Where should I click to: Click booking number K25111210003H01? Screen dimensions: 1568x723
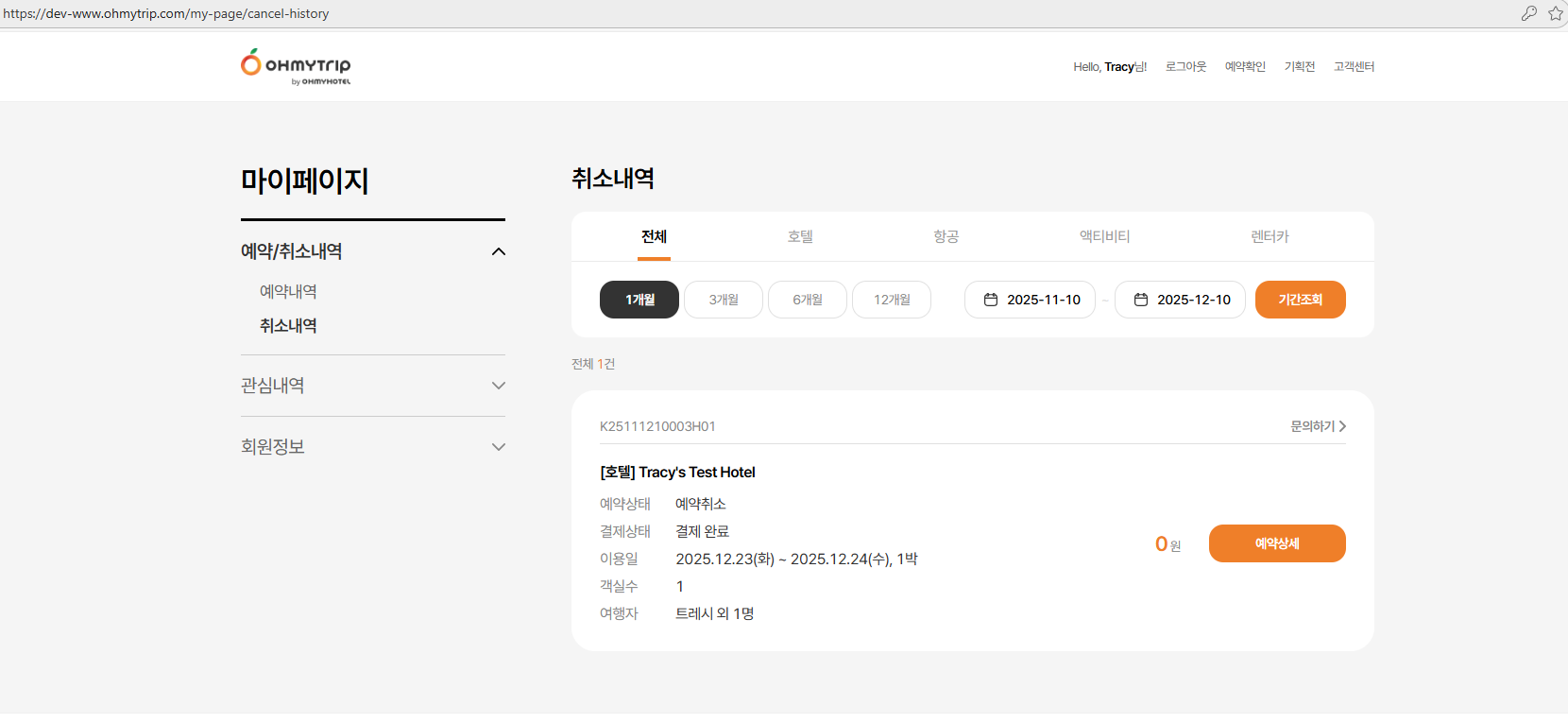657,426
